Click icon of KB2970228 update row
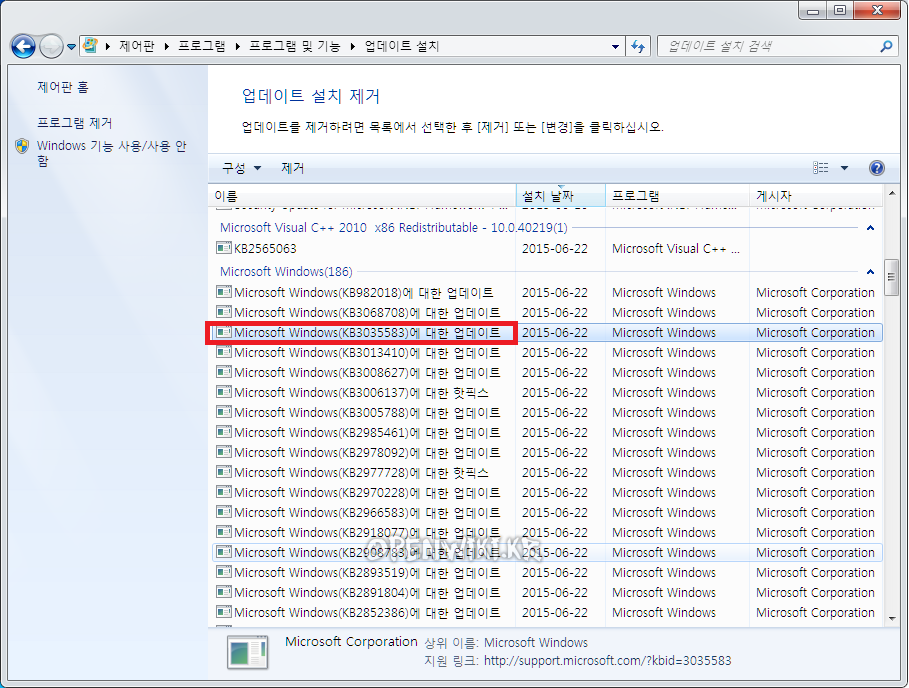The width and height of the screenshot is (909, 688). tap(224, 492)
